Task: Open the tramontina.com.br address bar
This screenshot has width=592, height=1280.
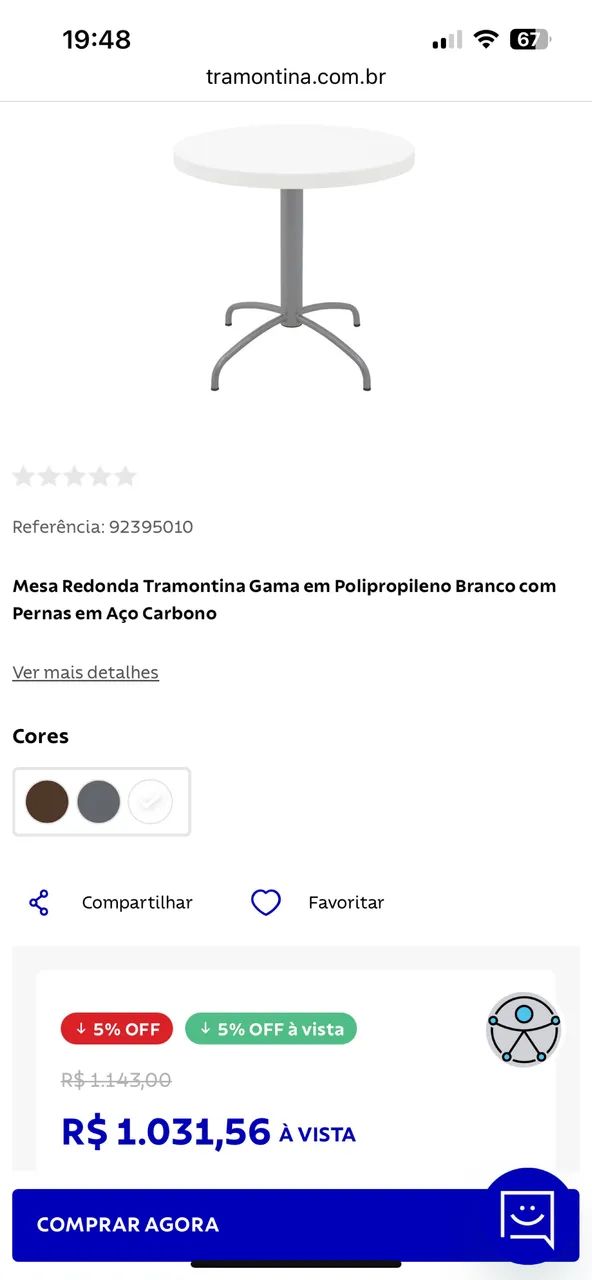Action: click(296, 76)
